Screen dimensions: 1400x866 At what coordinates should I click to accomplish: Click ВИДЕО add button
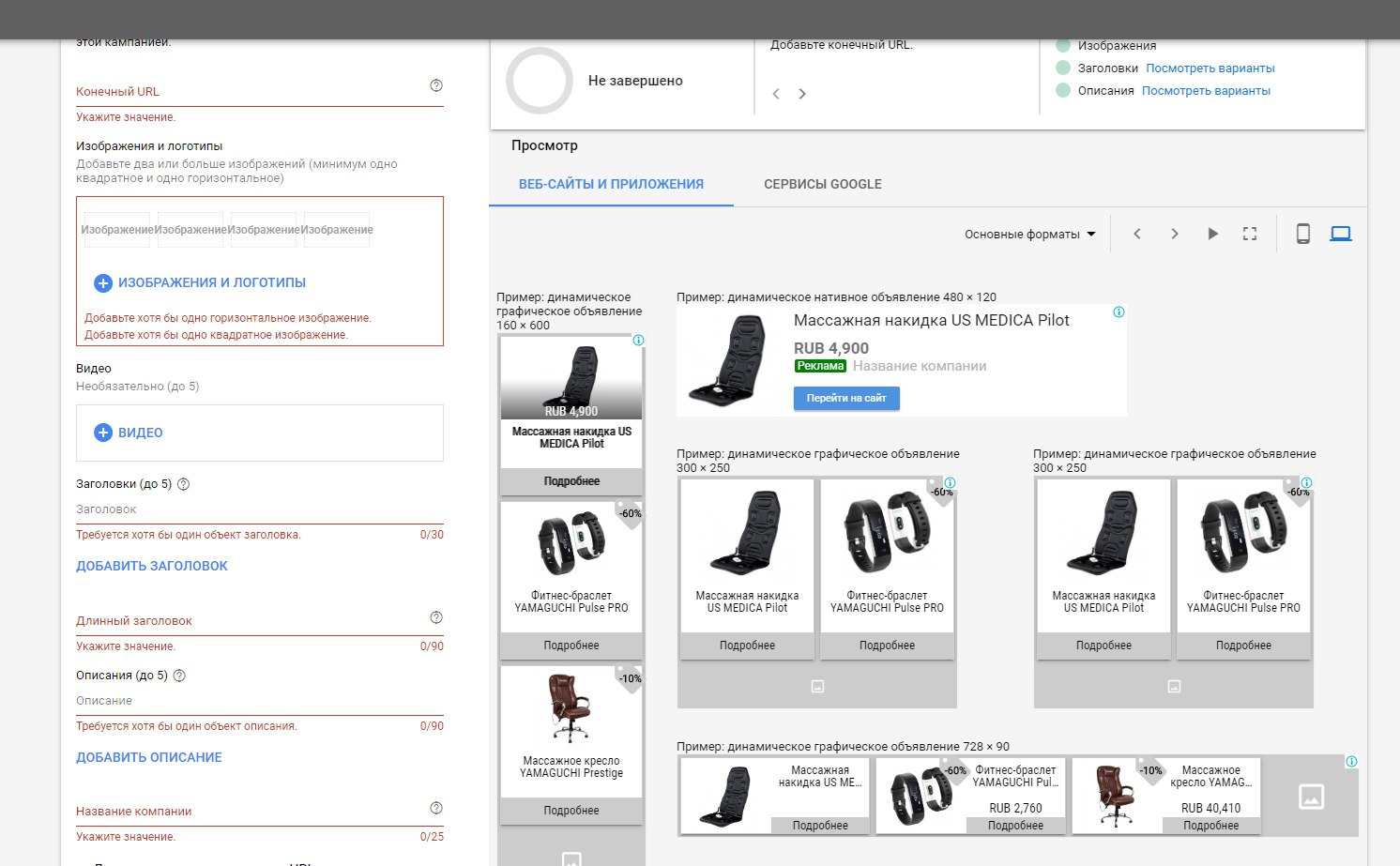[x=129, y=433]
